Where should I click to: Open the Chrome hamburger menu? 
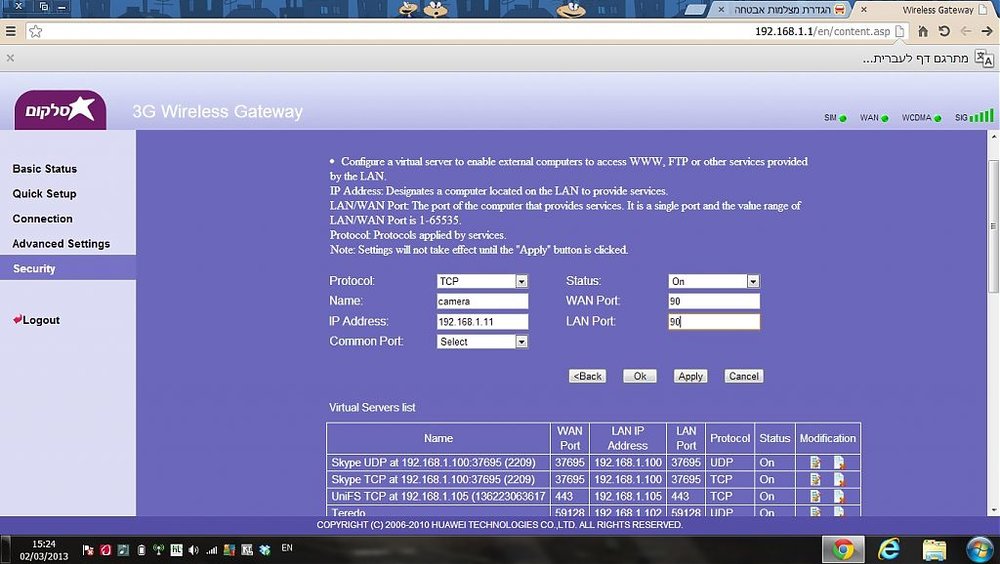[x=10, y=31]
